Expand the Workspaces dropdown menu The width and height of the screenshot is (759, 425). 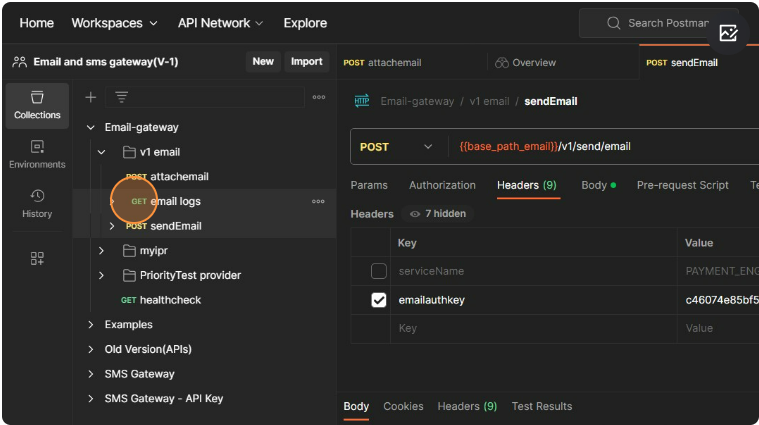click(x=114, y=23)
